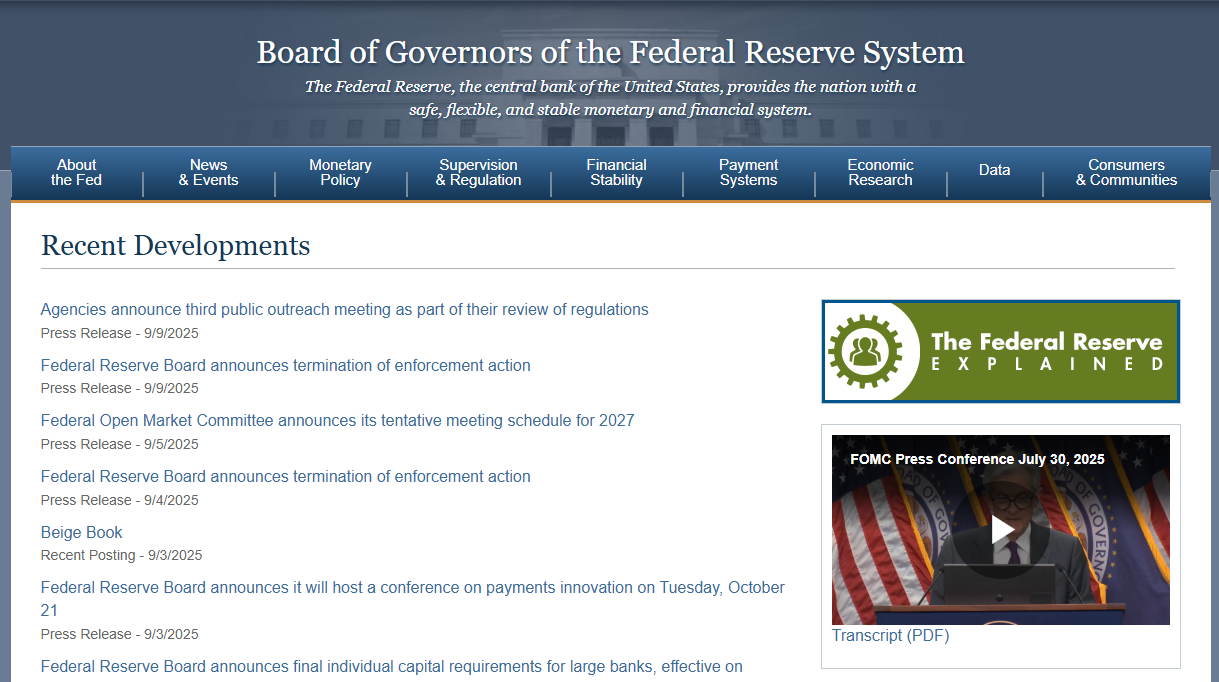Click the Recent Posting - 9/3/2025 label
The height and width of the screenshot is (682, 1219).
121,555
